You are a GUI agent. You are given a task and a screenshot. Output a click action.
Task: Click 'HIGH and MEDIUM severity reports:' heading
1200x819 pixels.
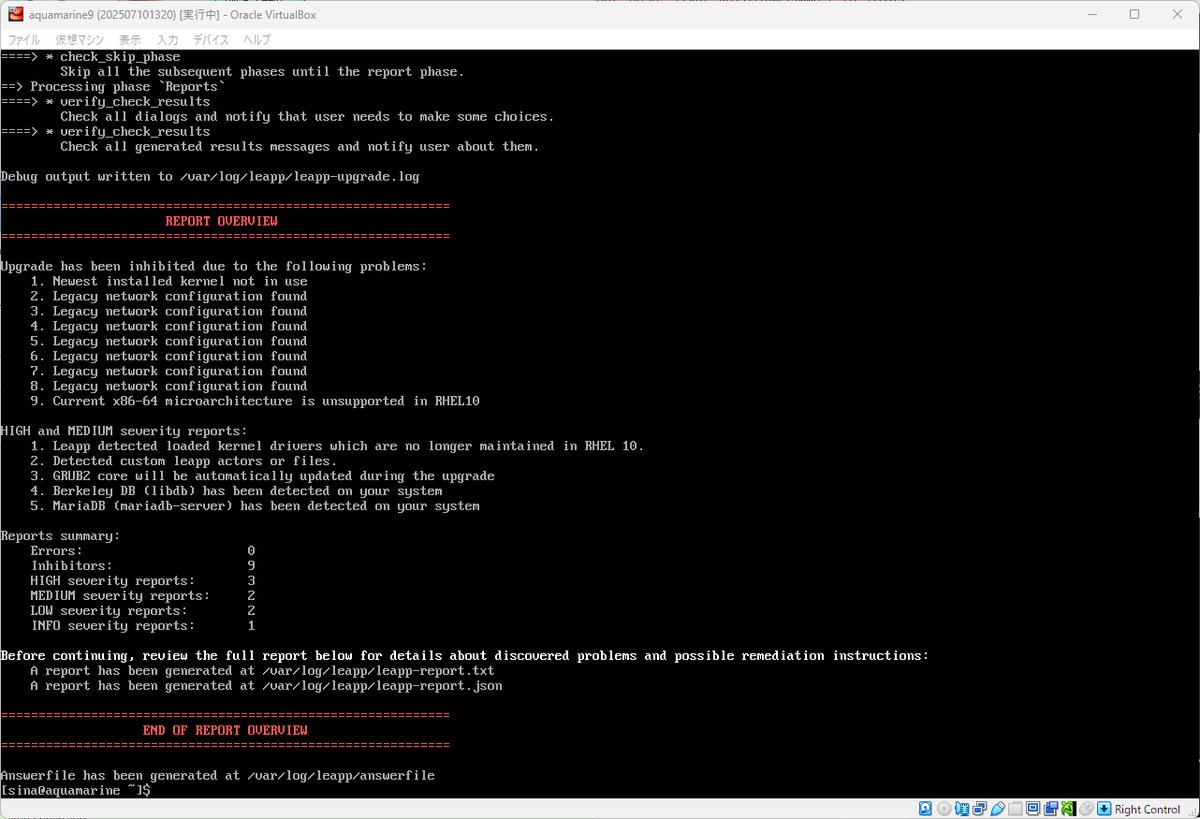tap(124, 431)
